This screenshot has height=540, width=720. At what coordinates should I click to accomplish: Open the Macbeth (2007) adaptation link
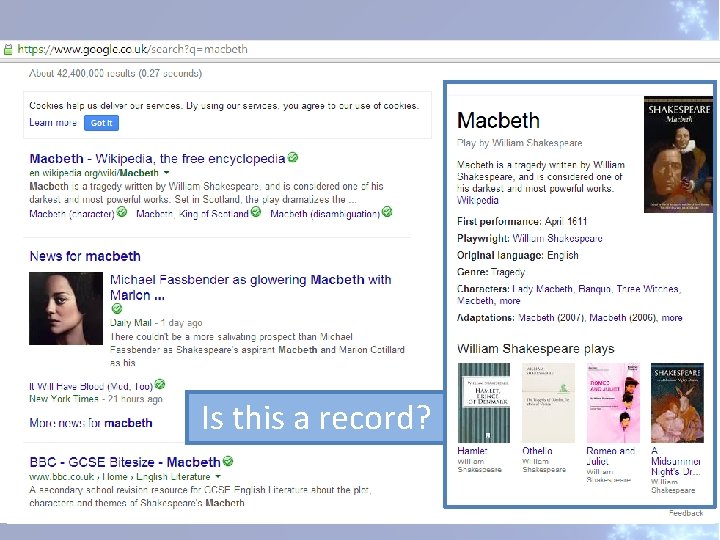coord(551,318)
